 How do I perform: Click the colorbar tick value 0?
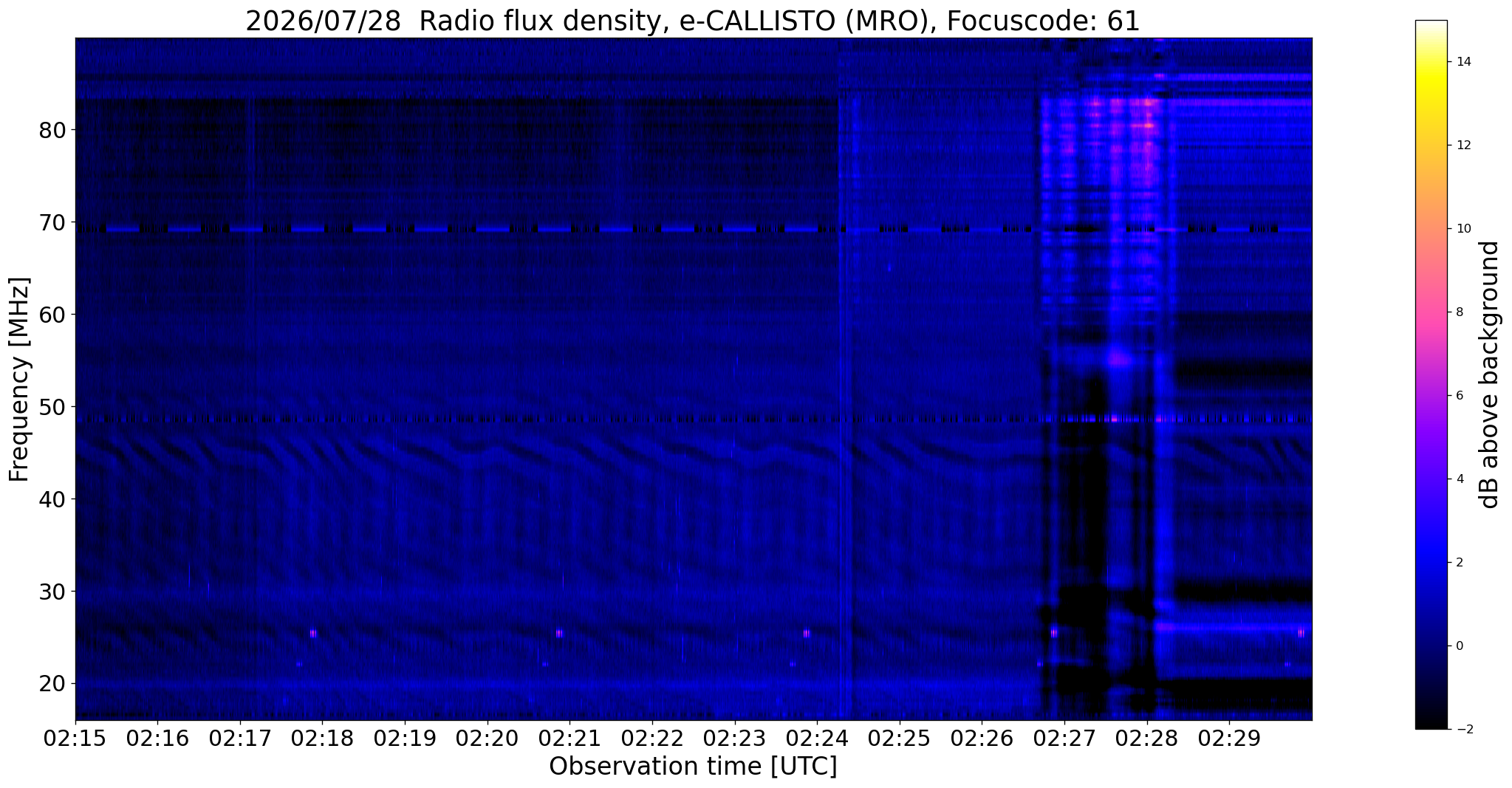click(x=1458, y=646)
